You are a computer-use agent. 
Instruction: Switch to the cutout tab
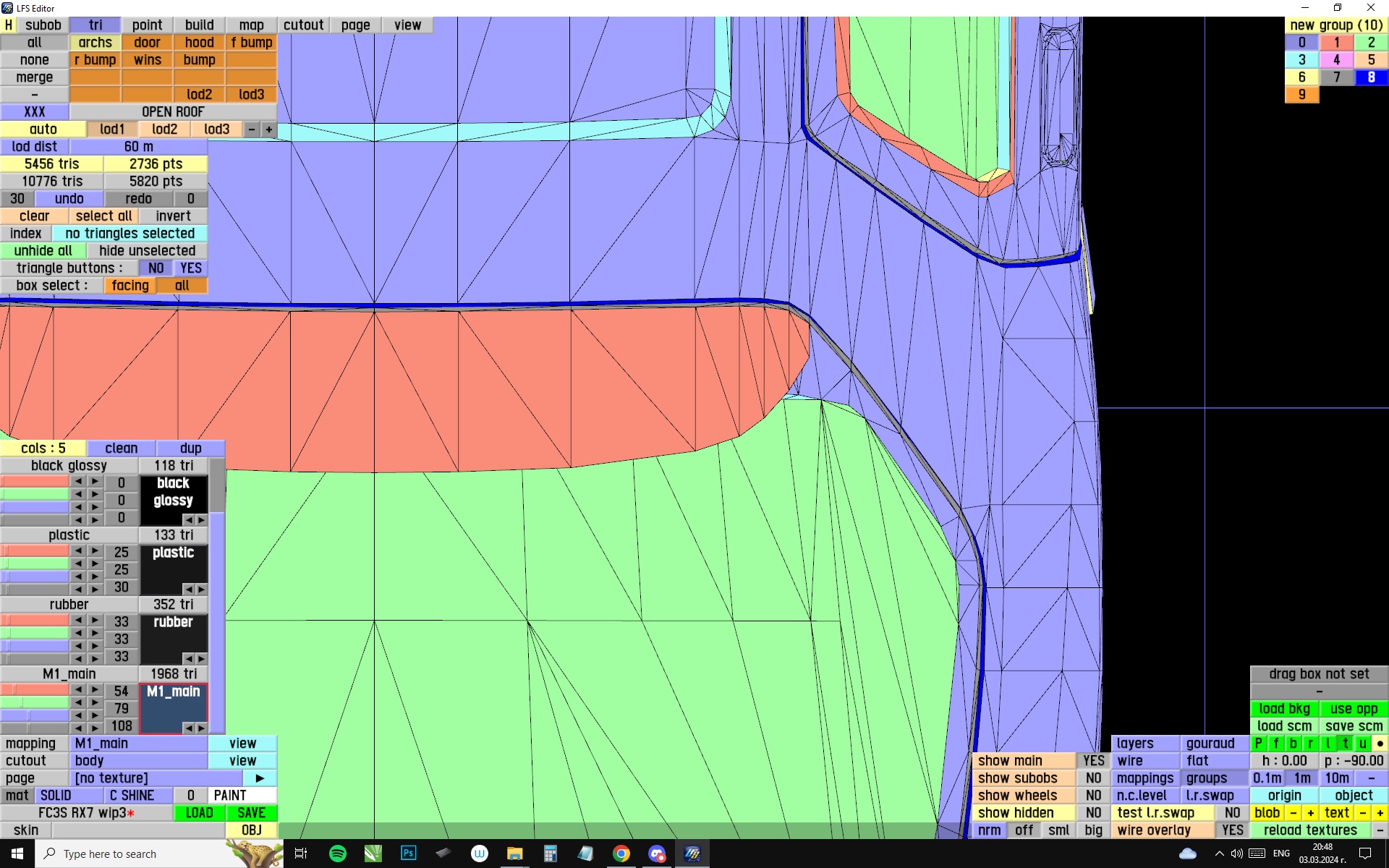[x=303, y=25]
